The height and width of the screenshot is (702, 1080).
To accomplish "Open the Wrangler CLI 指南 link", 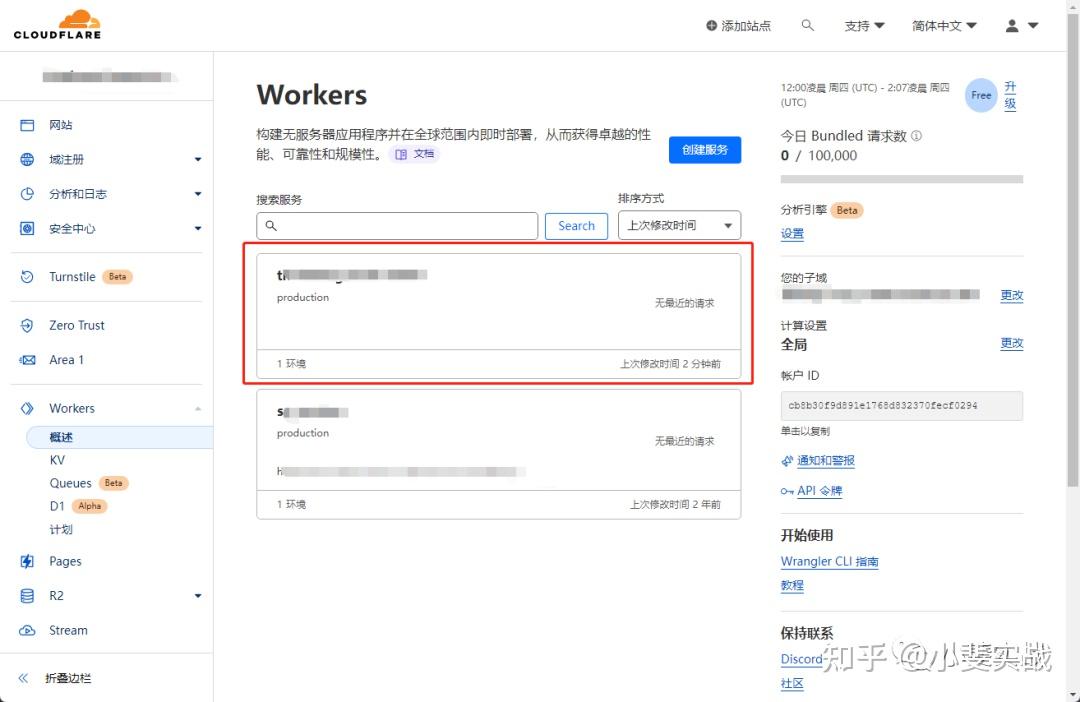I will [x=829, y=561].
